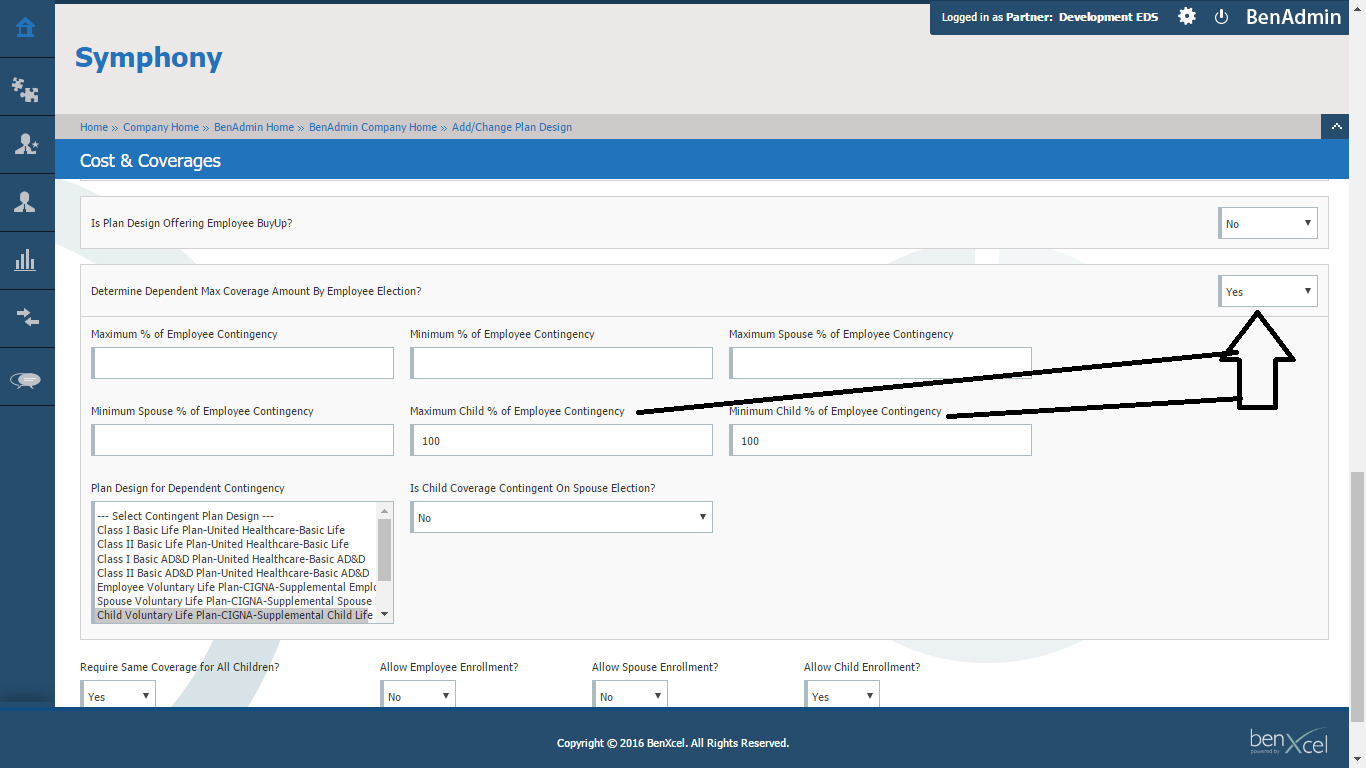Image resolution: width=1366 pixels, height=768 pixels.
Task: Select Child Voluntary Life Plan-CIGNA option
Action: coord(234,615)
